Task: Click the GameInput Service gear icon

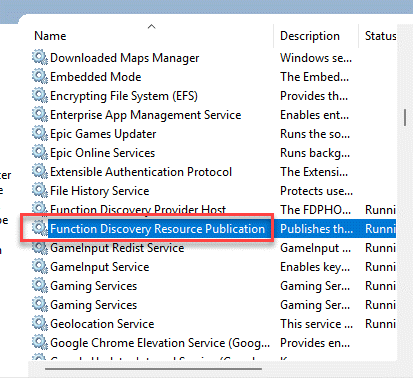Action: 40,266
